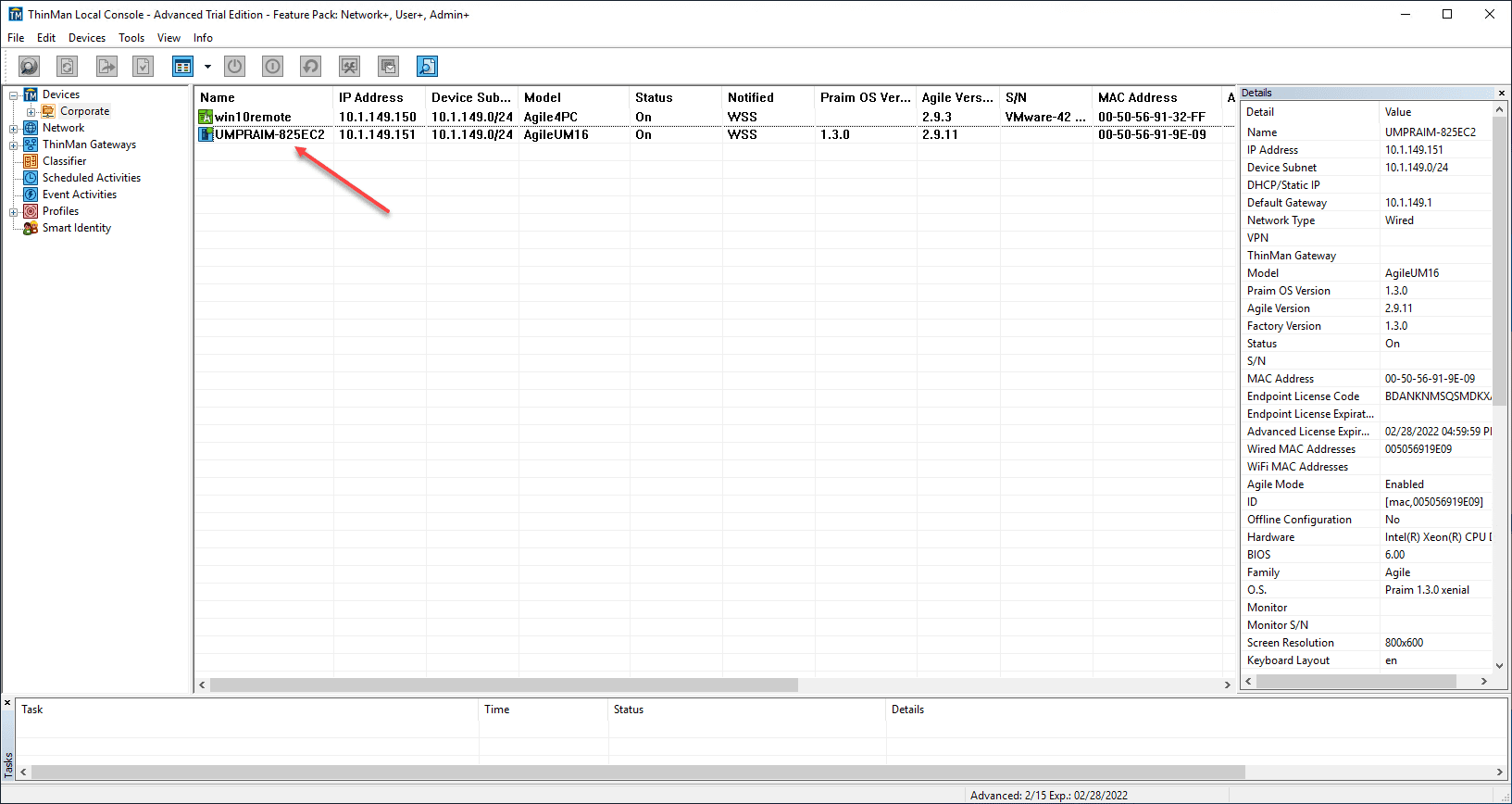Sort by MAC Address column header
This screenshot has height=804, width=1512.
point(1157,97)
